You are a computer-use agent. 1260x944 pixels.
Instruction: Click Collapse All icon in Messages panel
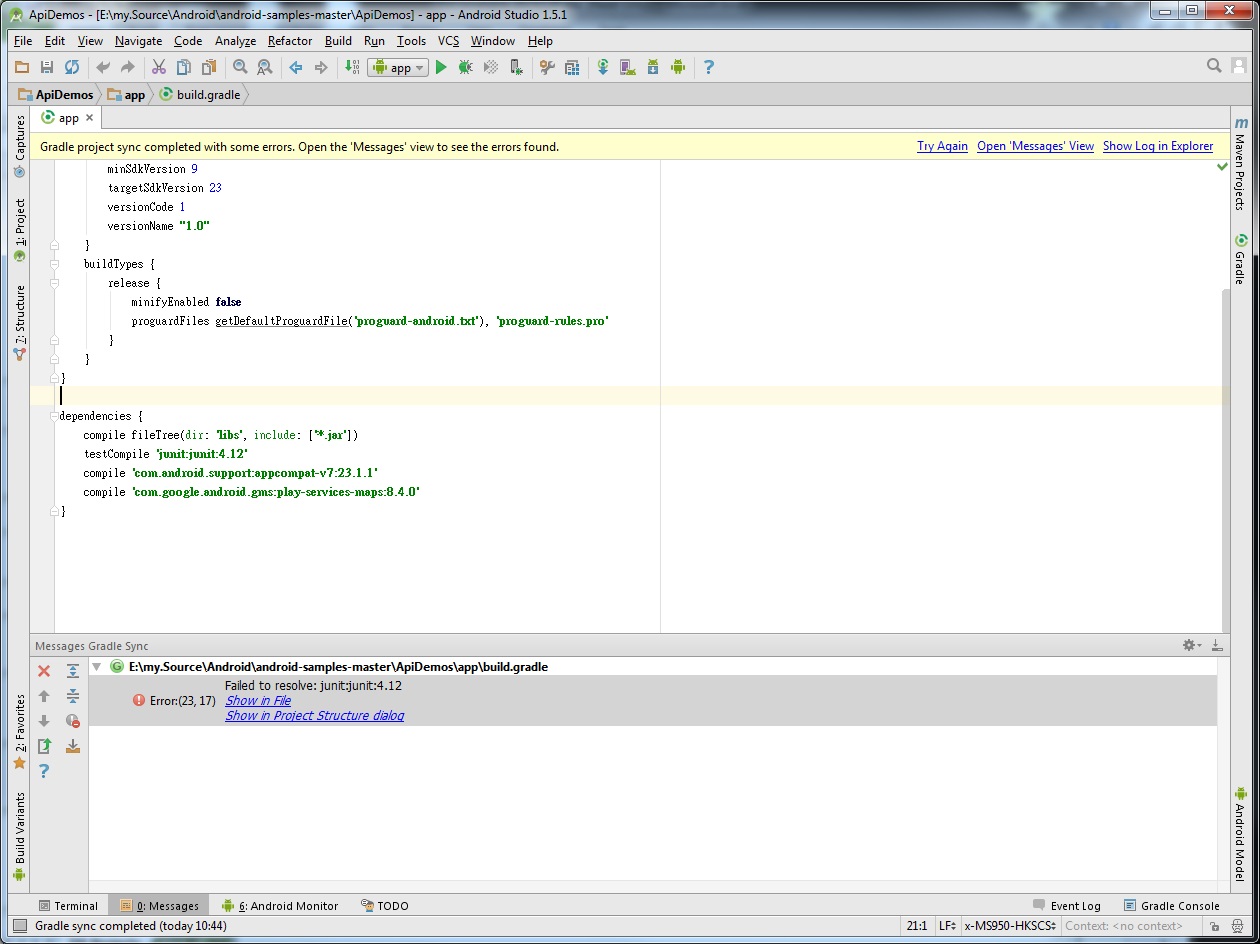point(73,696)
